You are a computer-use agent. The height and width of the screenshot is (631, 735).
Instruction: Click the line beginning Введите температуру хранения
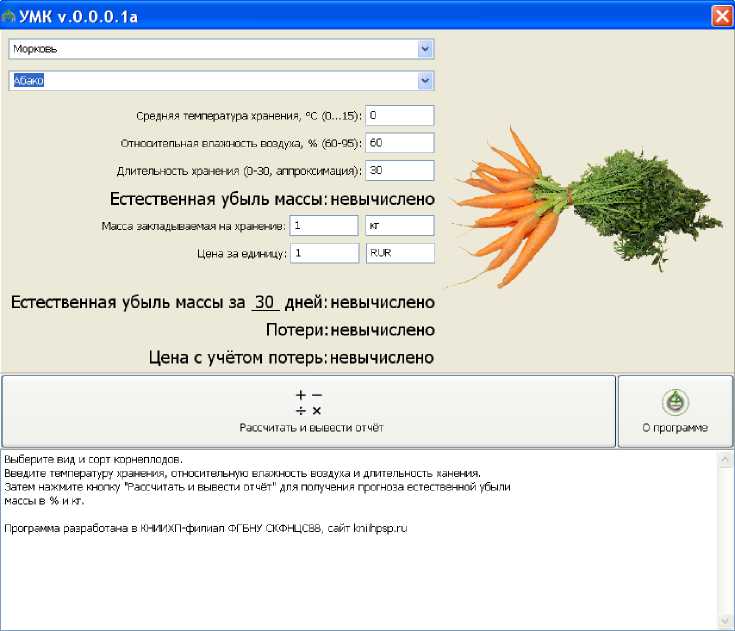(242, 473)
